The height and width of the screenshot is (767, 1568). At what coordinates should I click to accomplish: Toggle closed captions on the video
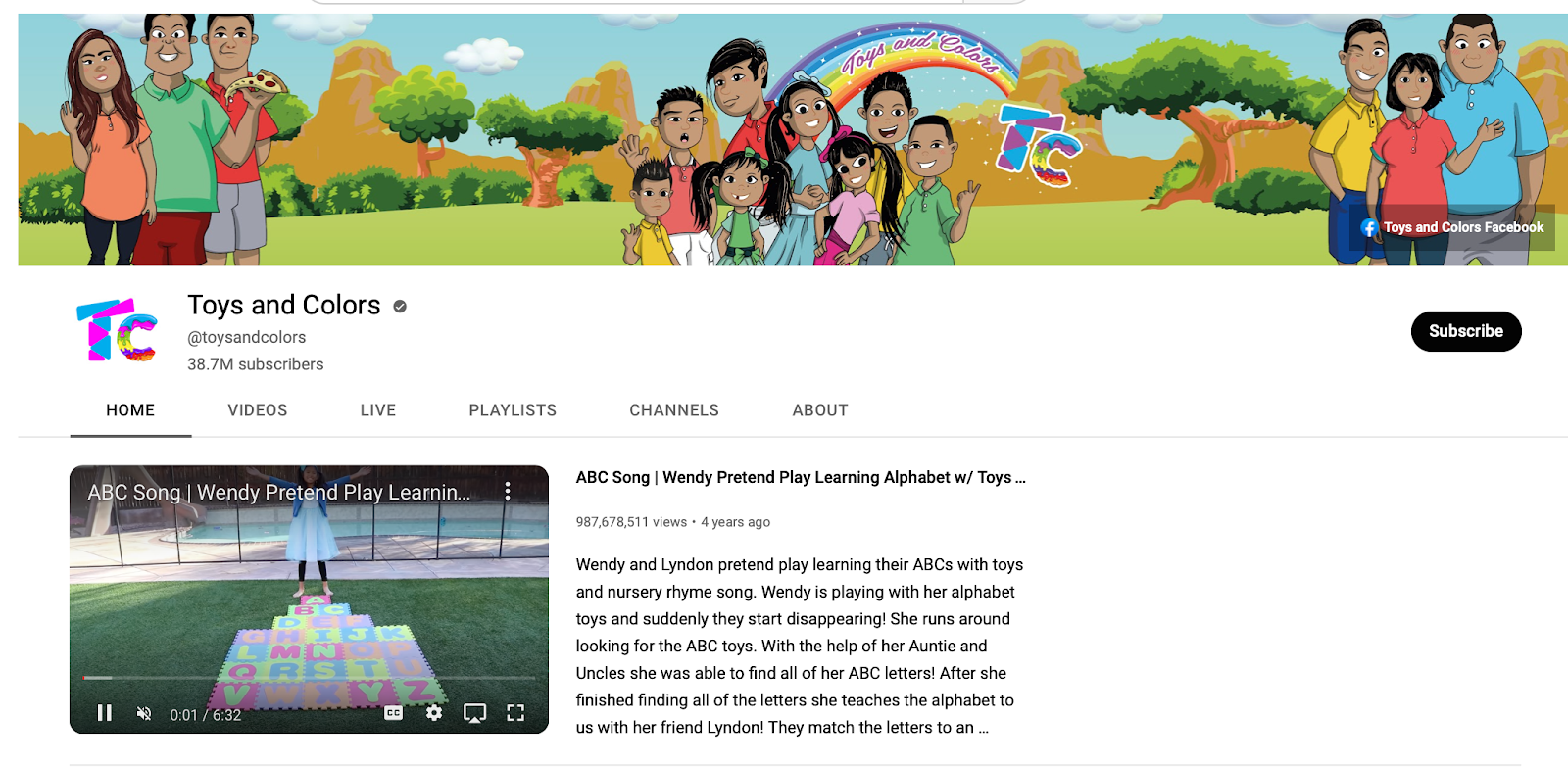tap(393, 713)
